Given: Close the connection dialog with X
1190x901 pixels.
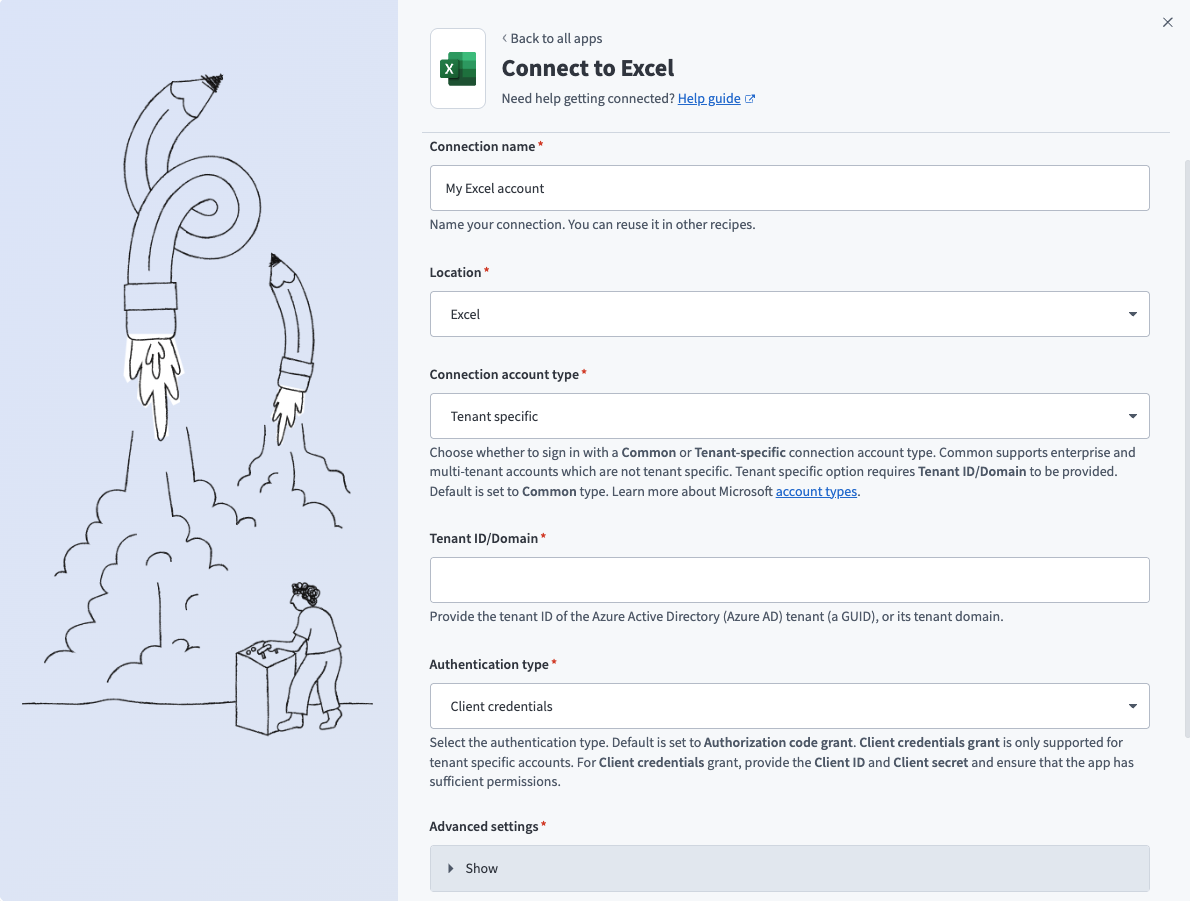Looking at the screenshot, I should tap(1167, 22).
